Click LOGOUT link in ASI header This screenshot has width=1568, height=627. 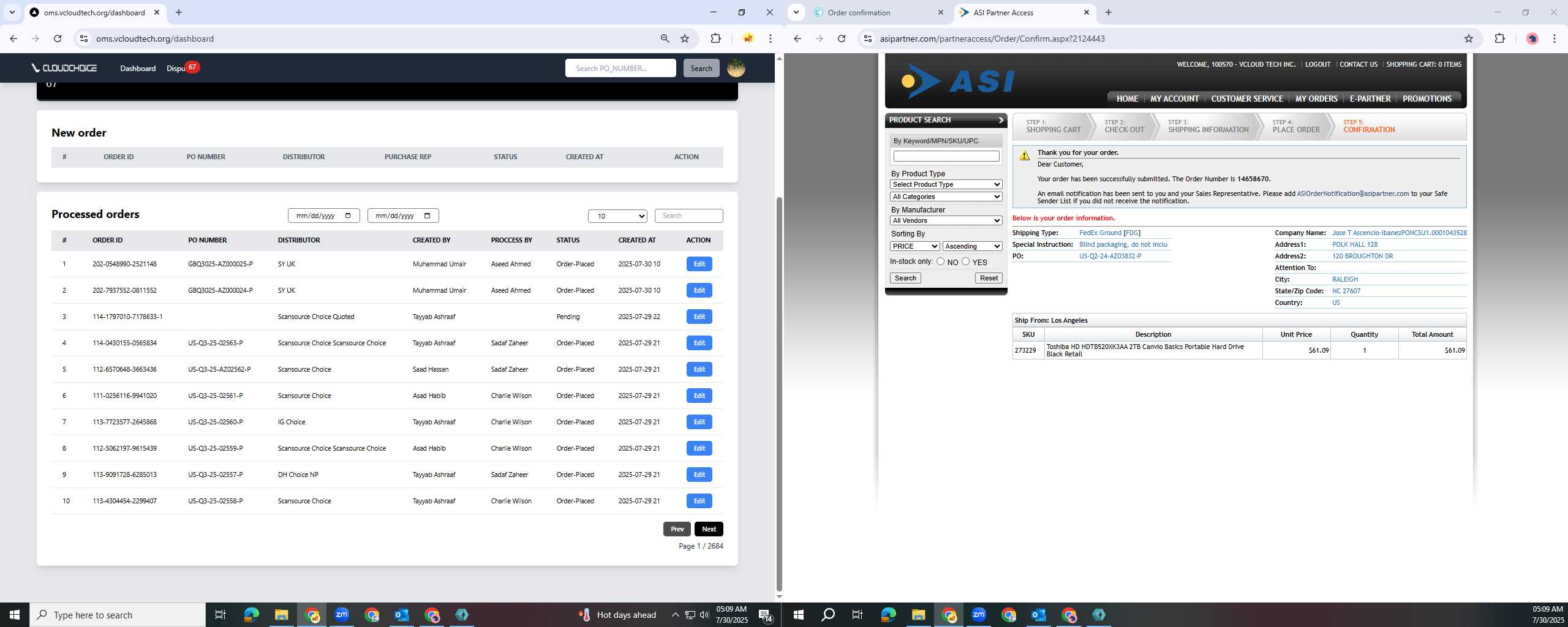[x=1317, y=64]
